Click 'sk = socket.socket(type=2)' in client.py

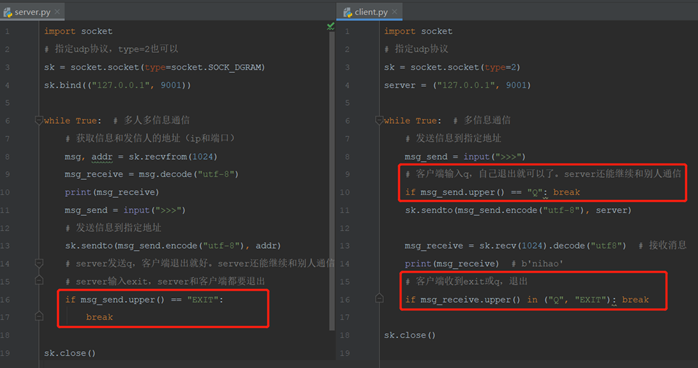[452, 67]
